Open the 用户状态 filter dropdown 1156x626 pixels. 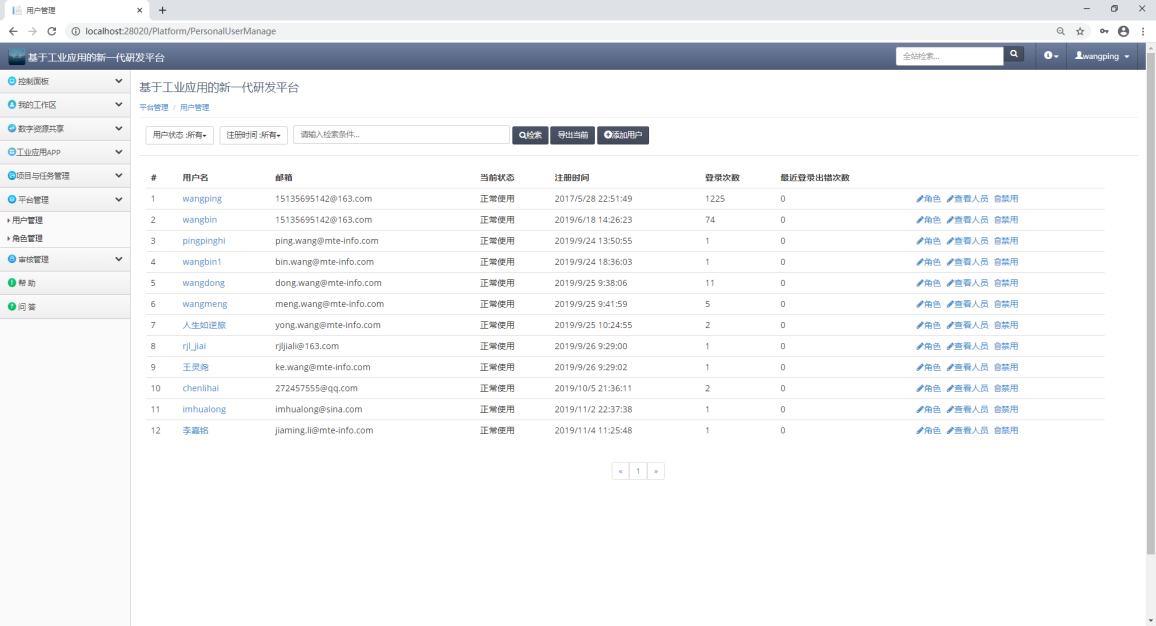[180, 135]
